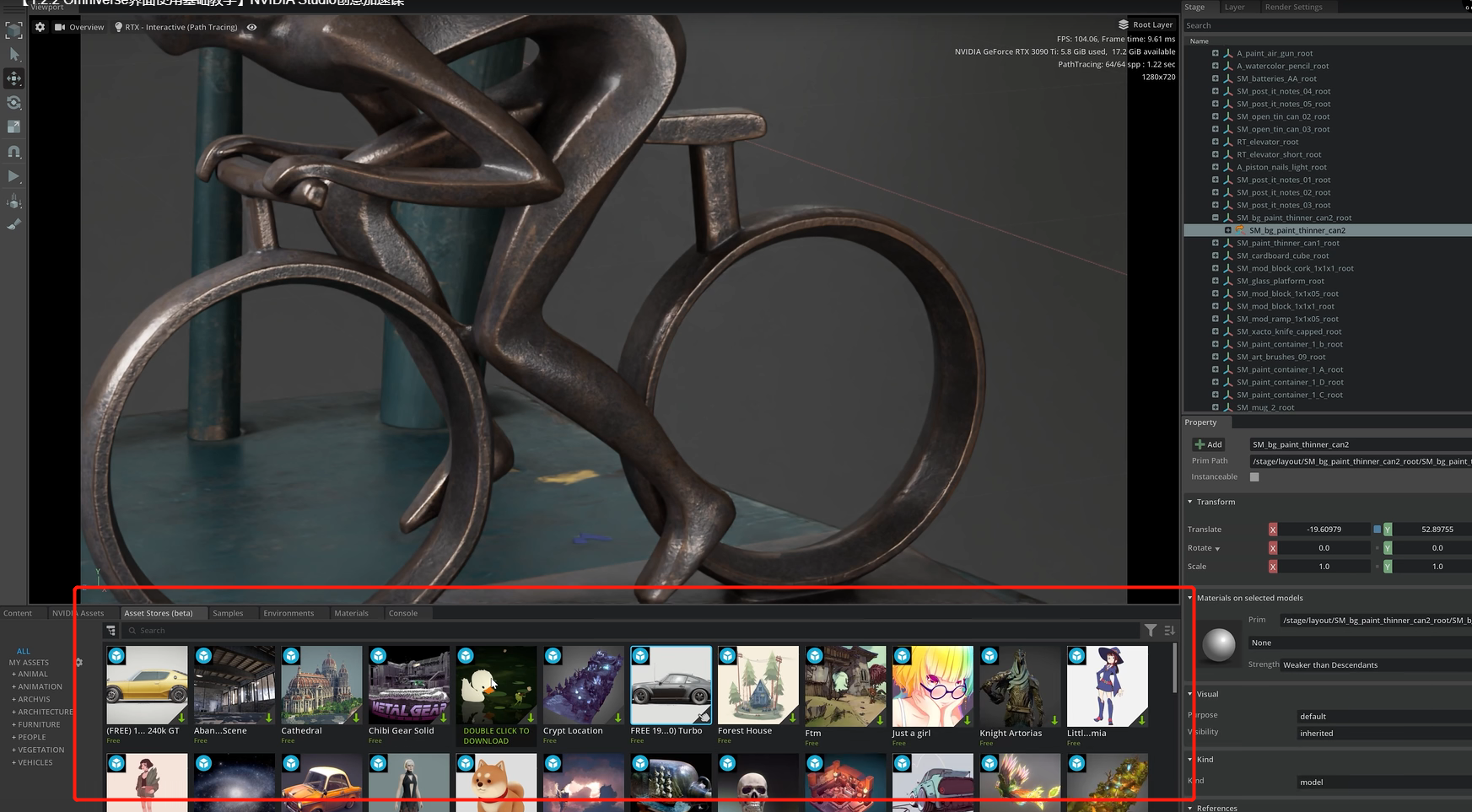Collapse SM_bg_paint_thinner_can2_root node
Viewport: 1472px width, 812px height.
(1216, 218)
